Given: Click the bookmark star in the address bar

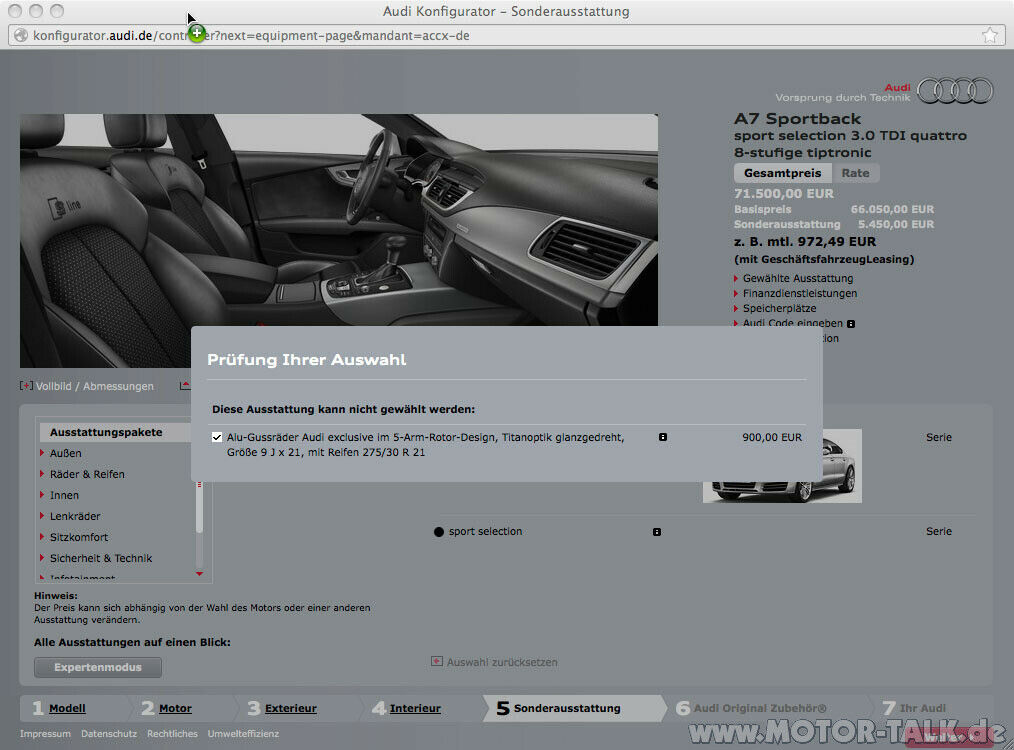Looking at the screenshot, I should [989, 34].
